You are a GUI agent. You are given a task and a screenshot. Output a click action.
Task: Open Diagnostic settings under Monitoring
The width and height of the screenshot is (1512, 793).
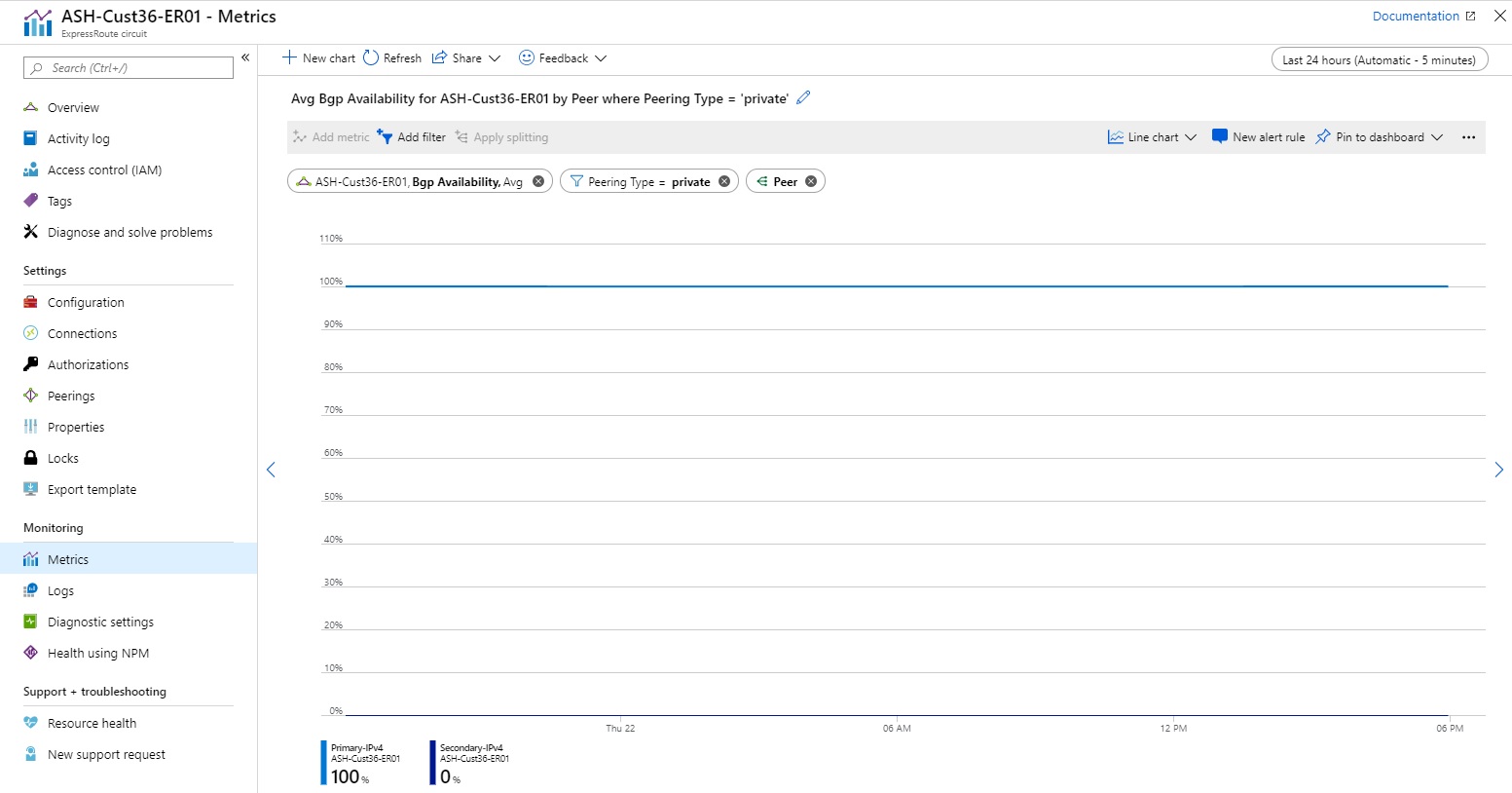click(100, 621)
